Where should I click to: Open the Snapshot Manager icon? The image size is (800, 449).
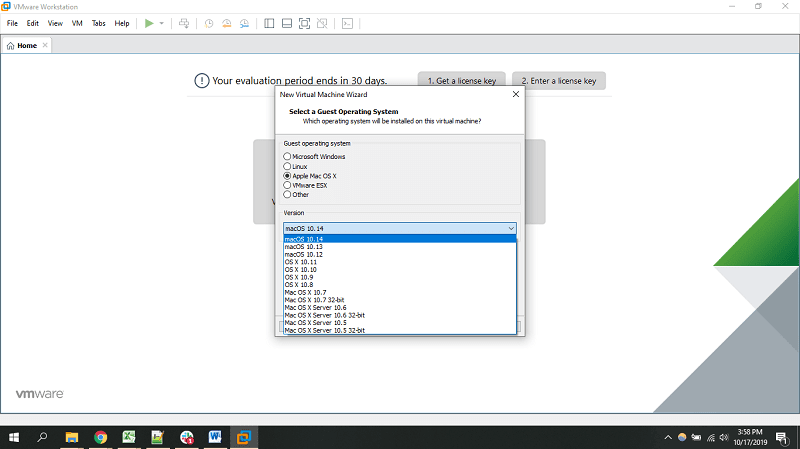click(244, 23)
